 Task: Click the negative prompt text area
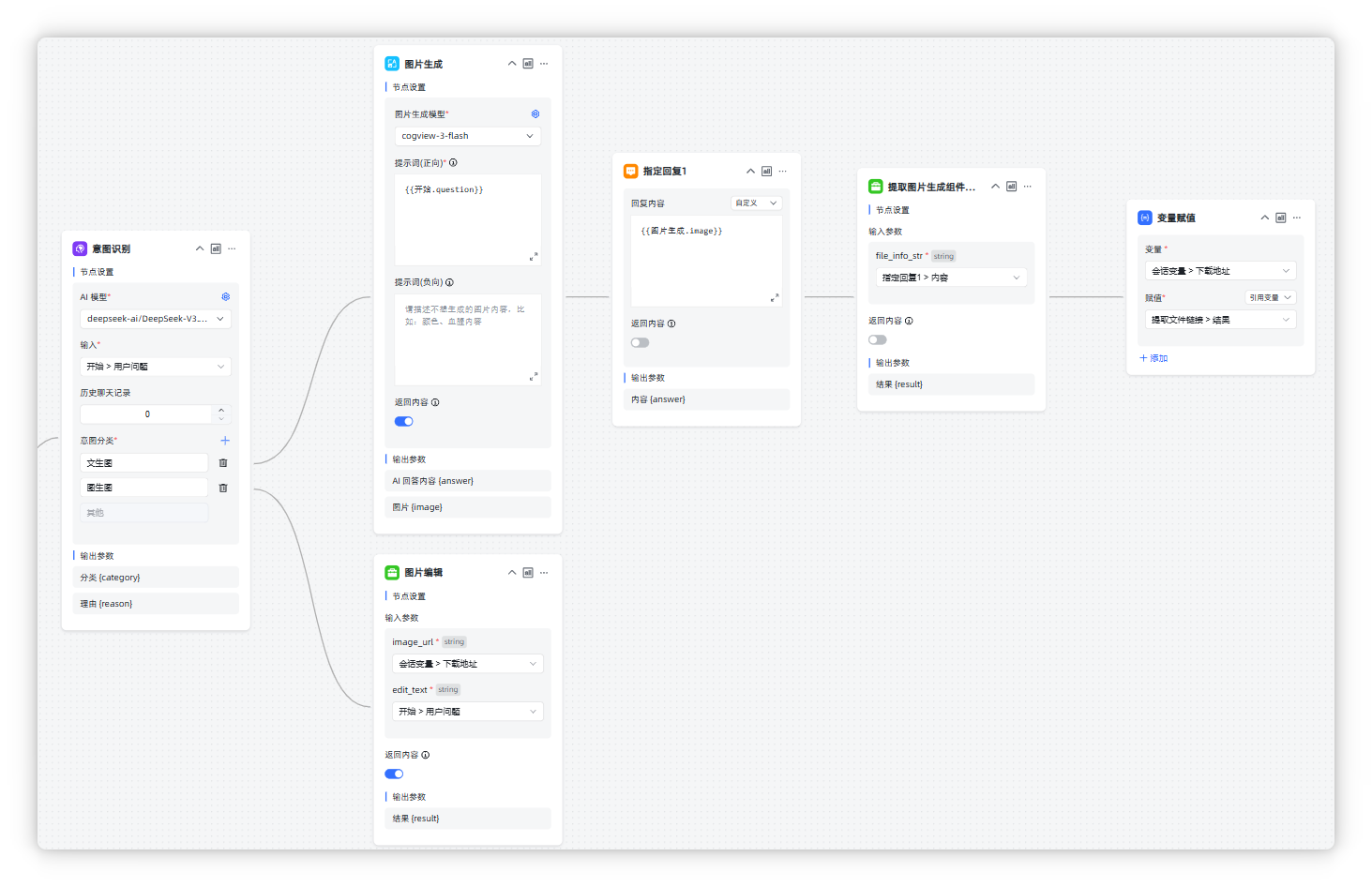point(467,338)
